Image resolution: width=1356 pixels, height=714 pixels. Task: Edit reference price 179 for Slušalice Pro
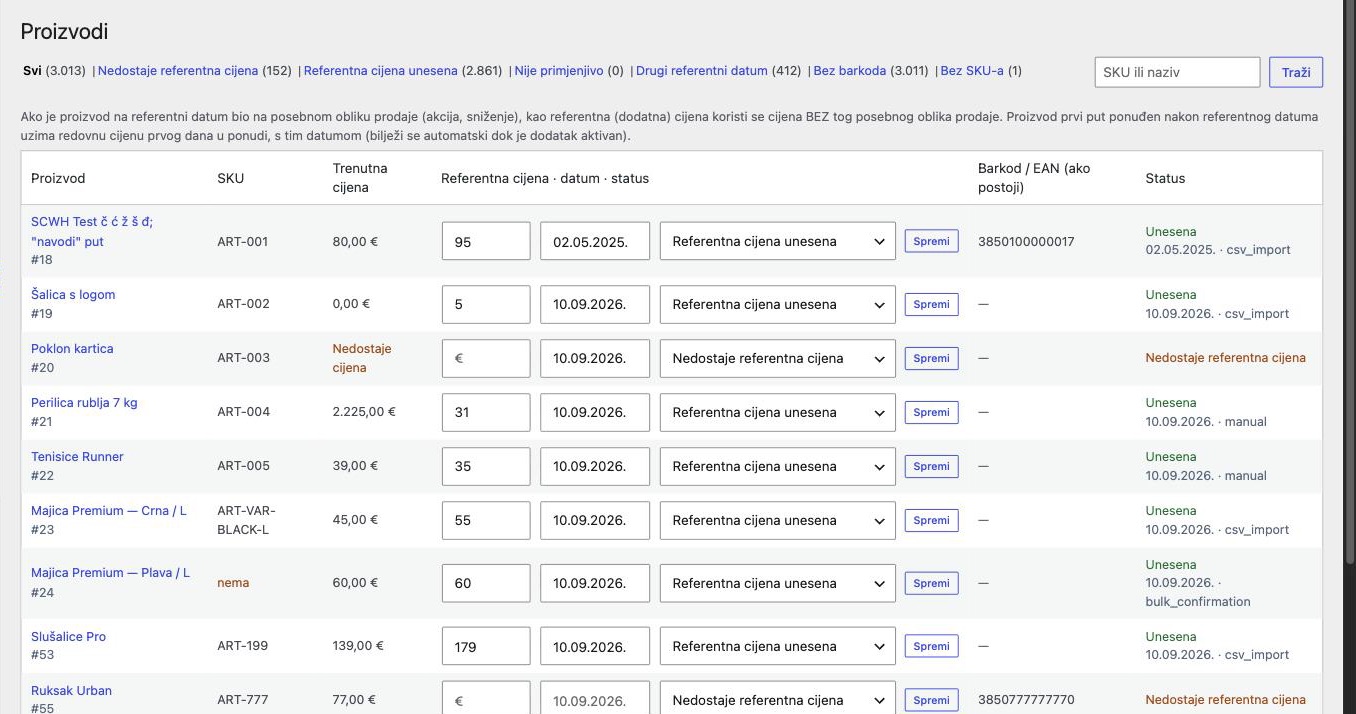[x=486, y=646]
